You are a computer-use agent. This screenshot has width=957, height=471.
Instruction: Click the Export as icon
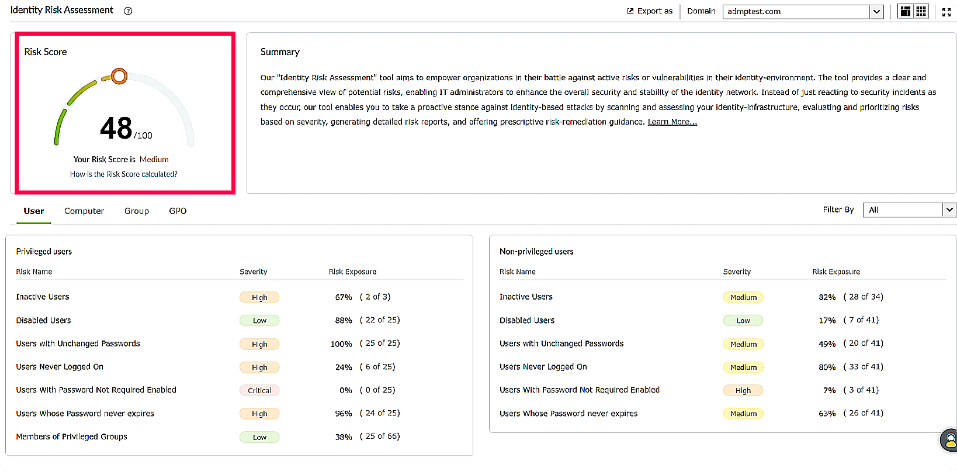tap(630, 12)
